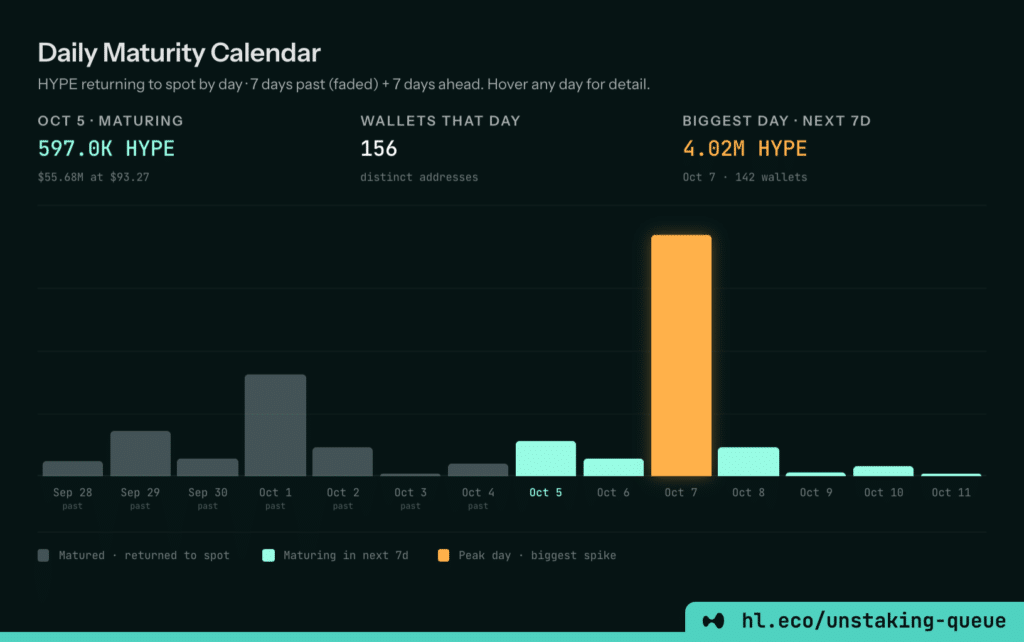Click the Oct 6 teal bar
This screenshot has height=642, width=1024.
[613, 467]
